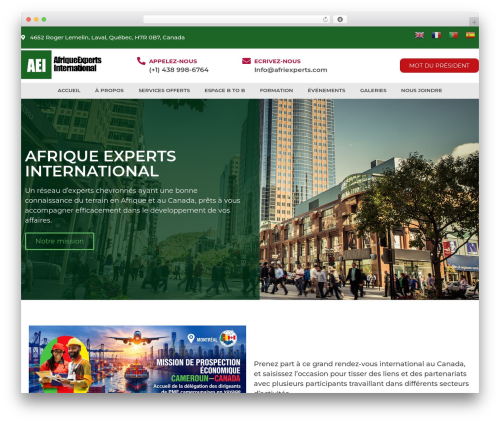Screen dimensions: 500x423
Task: Open a new tab with the plus button
Action: pos(474,22)
